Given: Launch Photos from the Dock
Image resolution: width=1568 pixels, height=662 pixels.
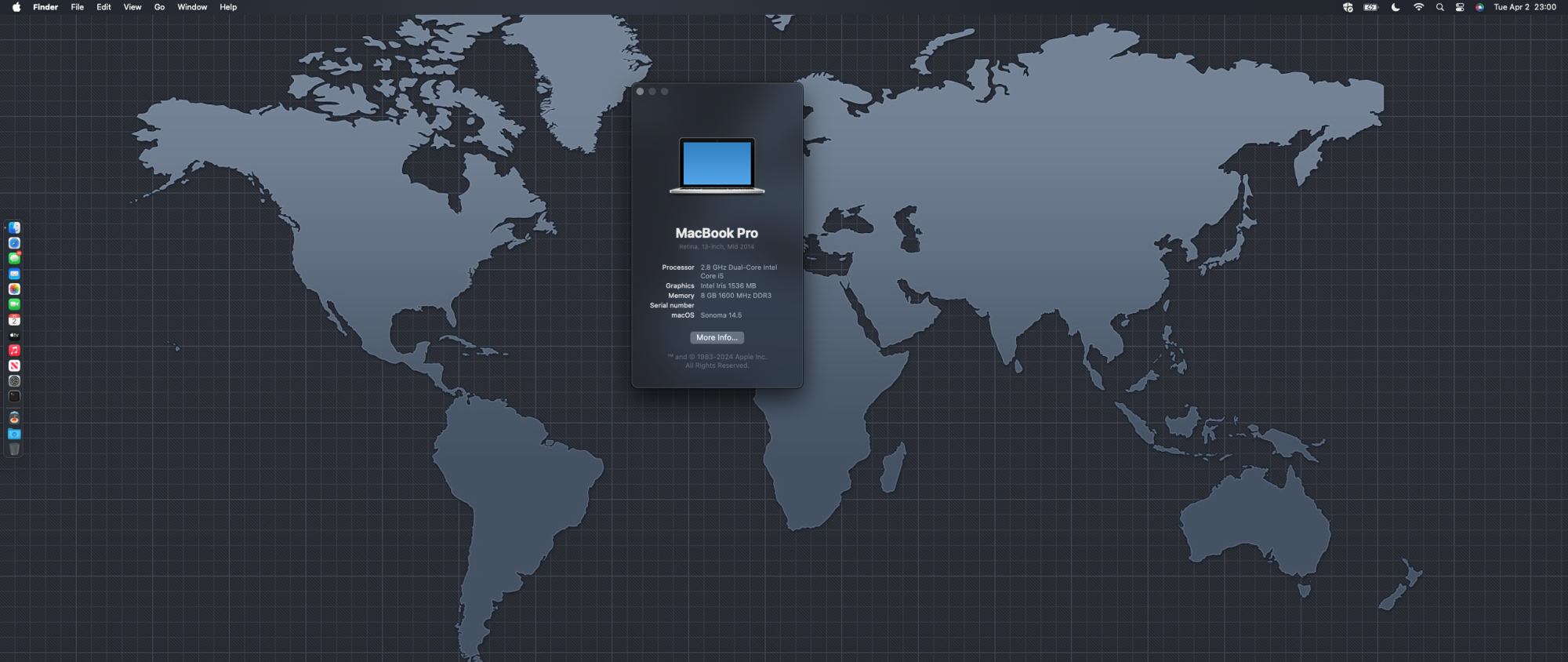Looking at the screenshot, I should [14, 289].
